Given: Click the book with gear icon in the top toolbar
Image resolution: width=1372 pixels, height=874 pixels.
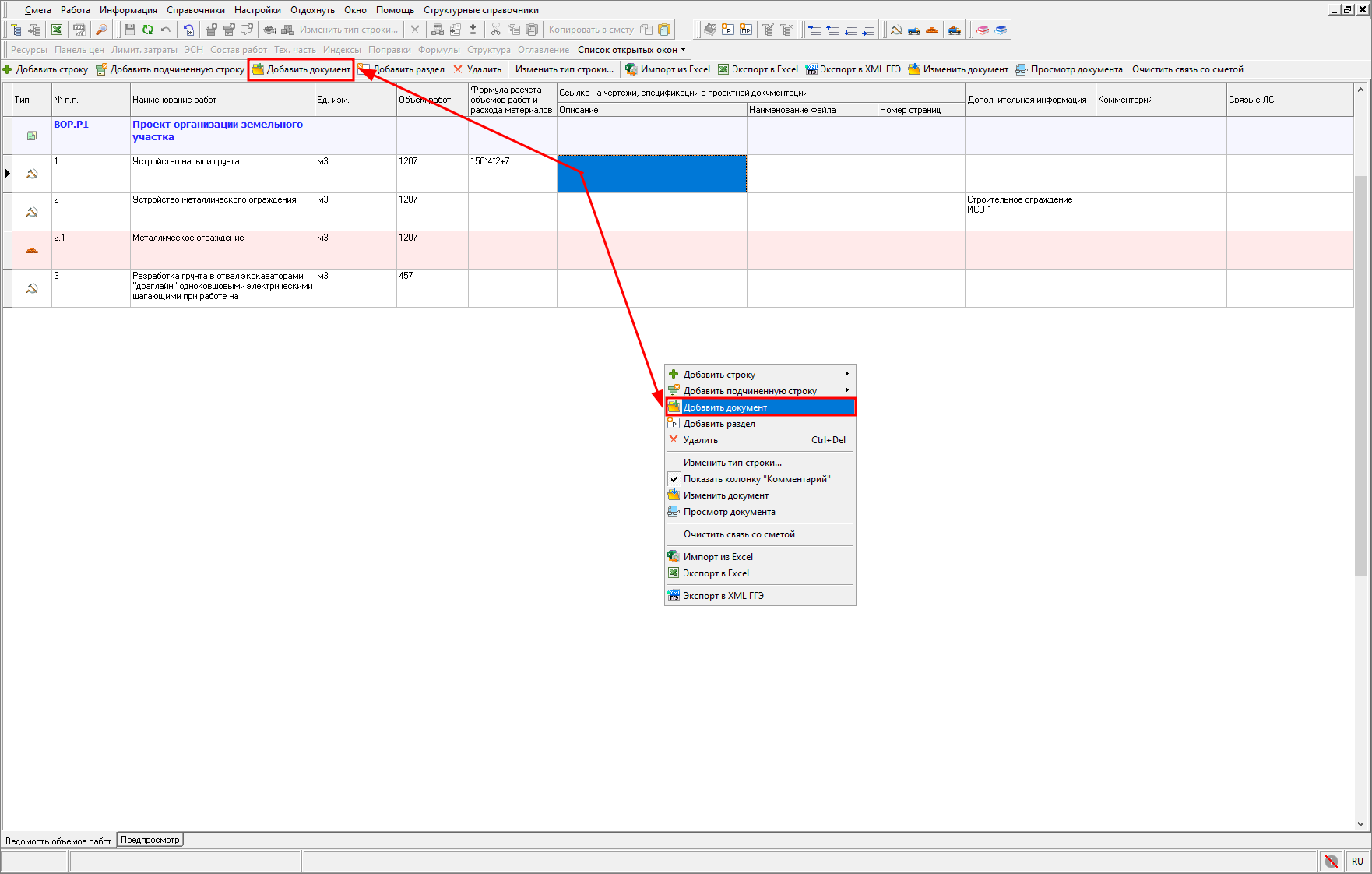Looking at the screenshot, I should point(709,30).
